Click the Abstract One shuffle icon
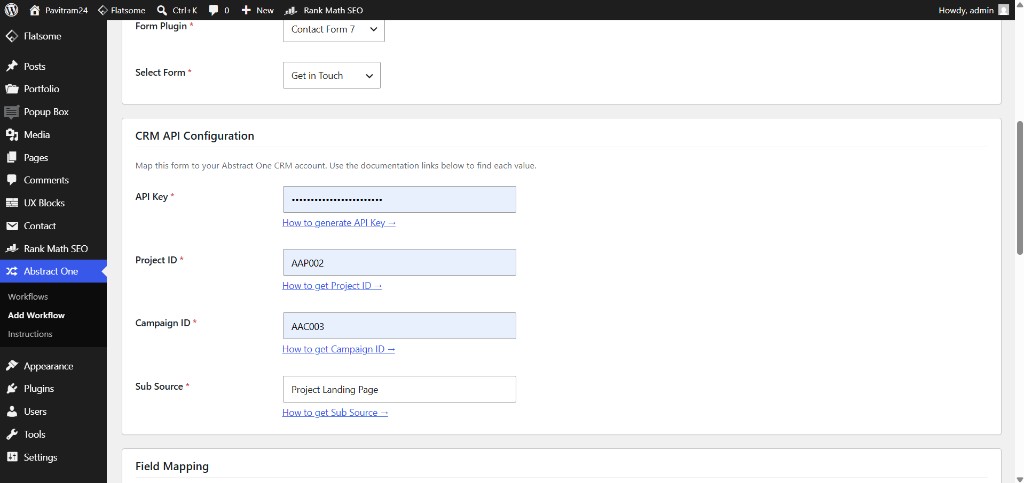Image resolution: width=1024 pixels, height=483 pixels. tap(12, 272)
